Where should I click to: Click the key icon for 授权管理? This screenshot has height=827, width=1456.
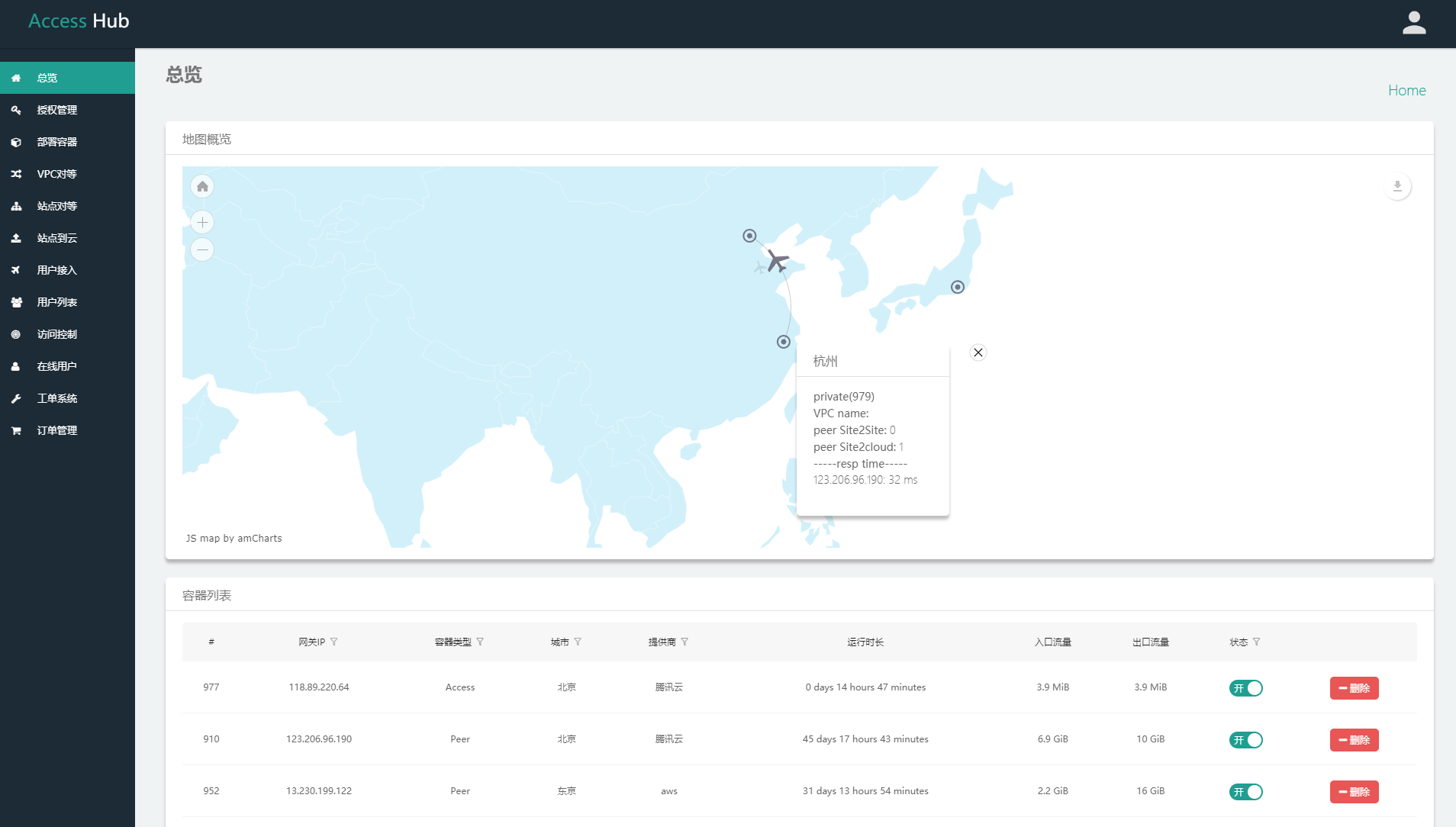click(16, 110)
